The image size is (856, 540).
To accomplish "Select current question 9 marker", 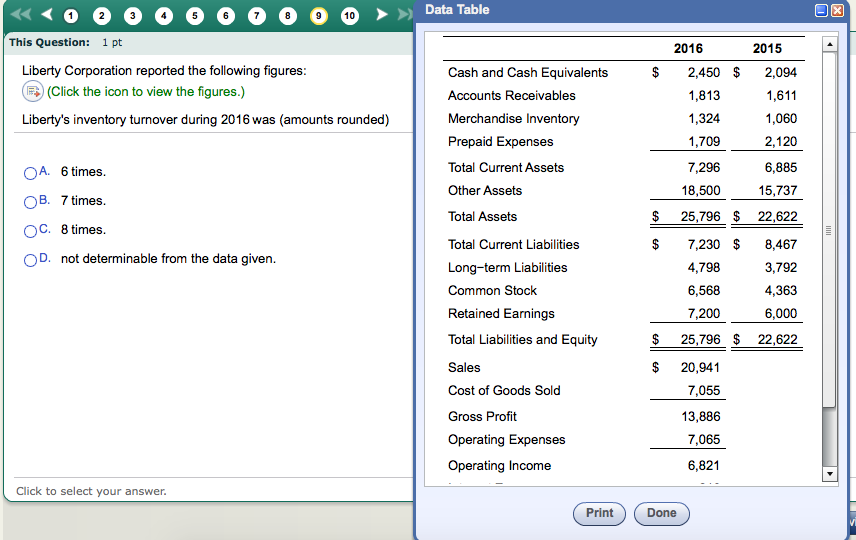I will click(x=319, y=16).
